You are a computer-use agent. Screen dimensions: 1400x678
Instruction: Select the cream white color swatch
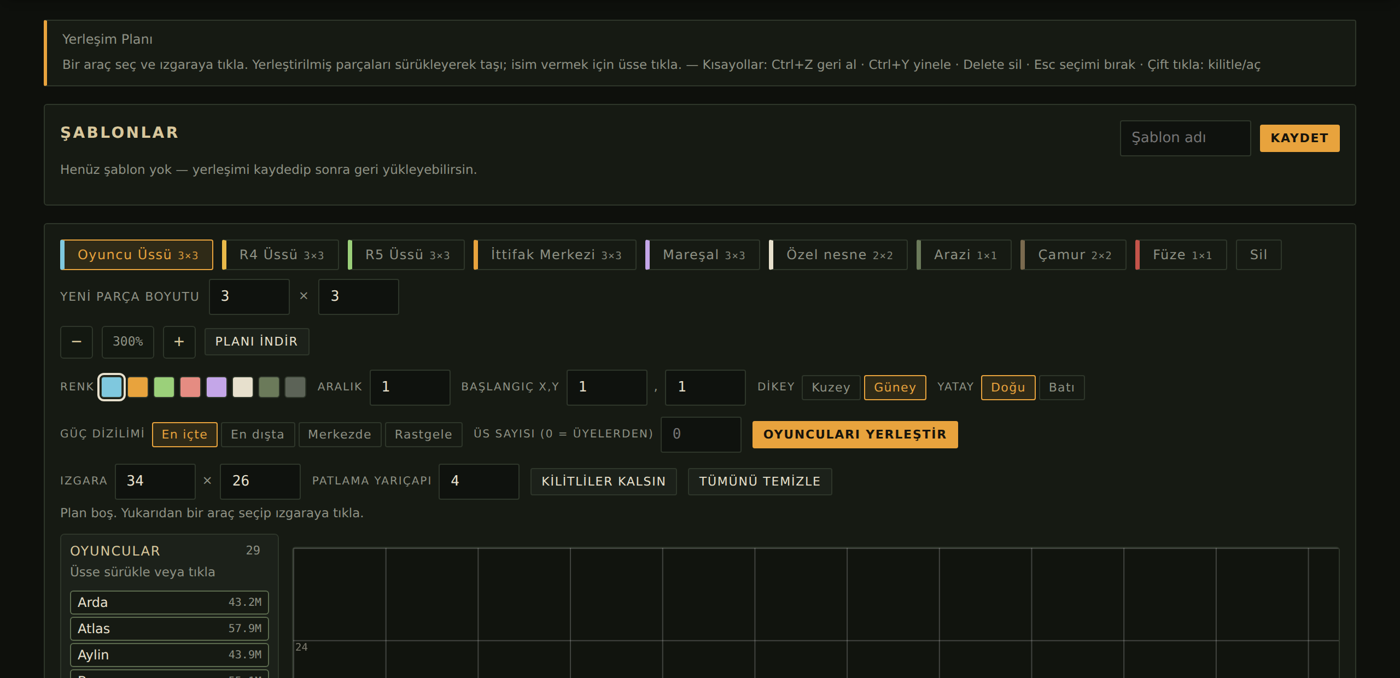243,387
